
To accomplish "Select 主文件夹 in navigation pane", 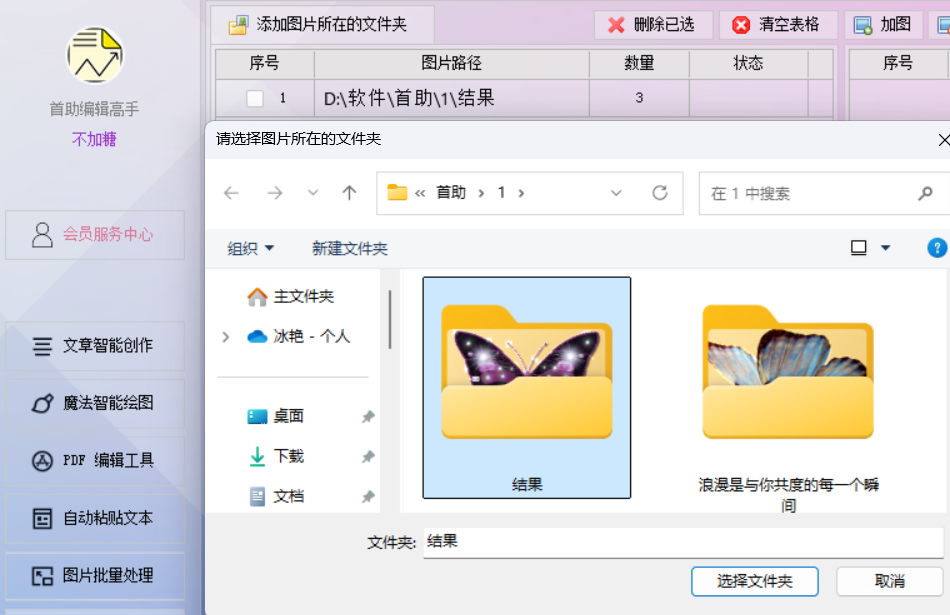I will tap(291, 296).
